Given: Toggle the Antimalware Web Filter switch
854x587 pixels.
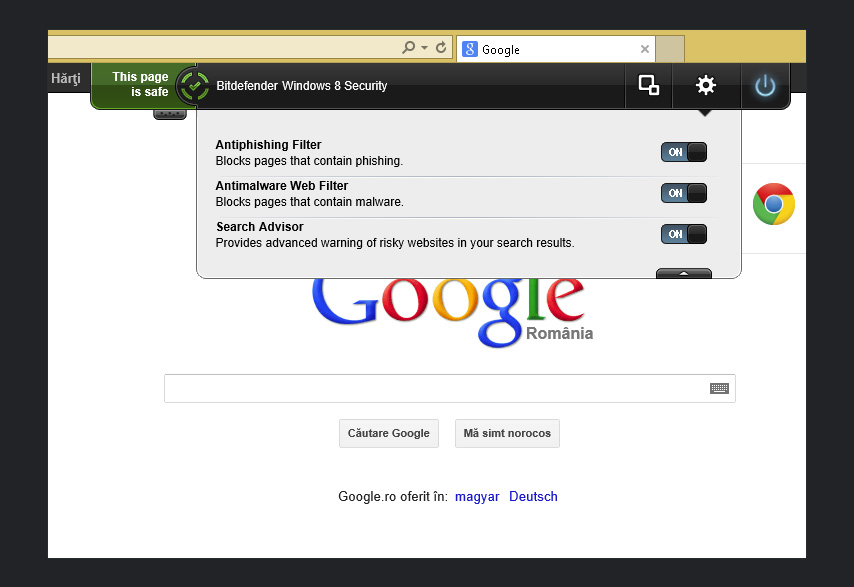Looking at the screenshot, I should 684,193.
